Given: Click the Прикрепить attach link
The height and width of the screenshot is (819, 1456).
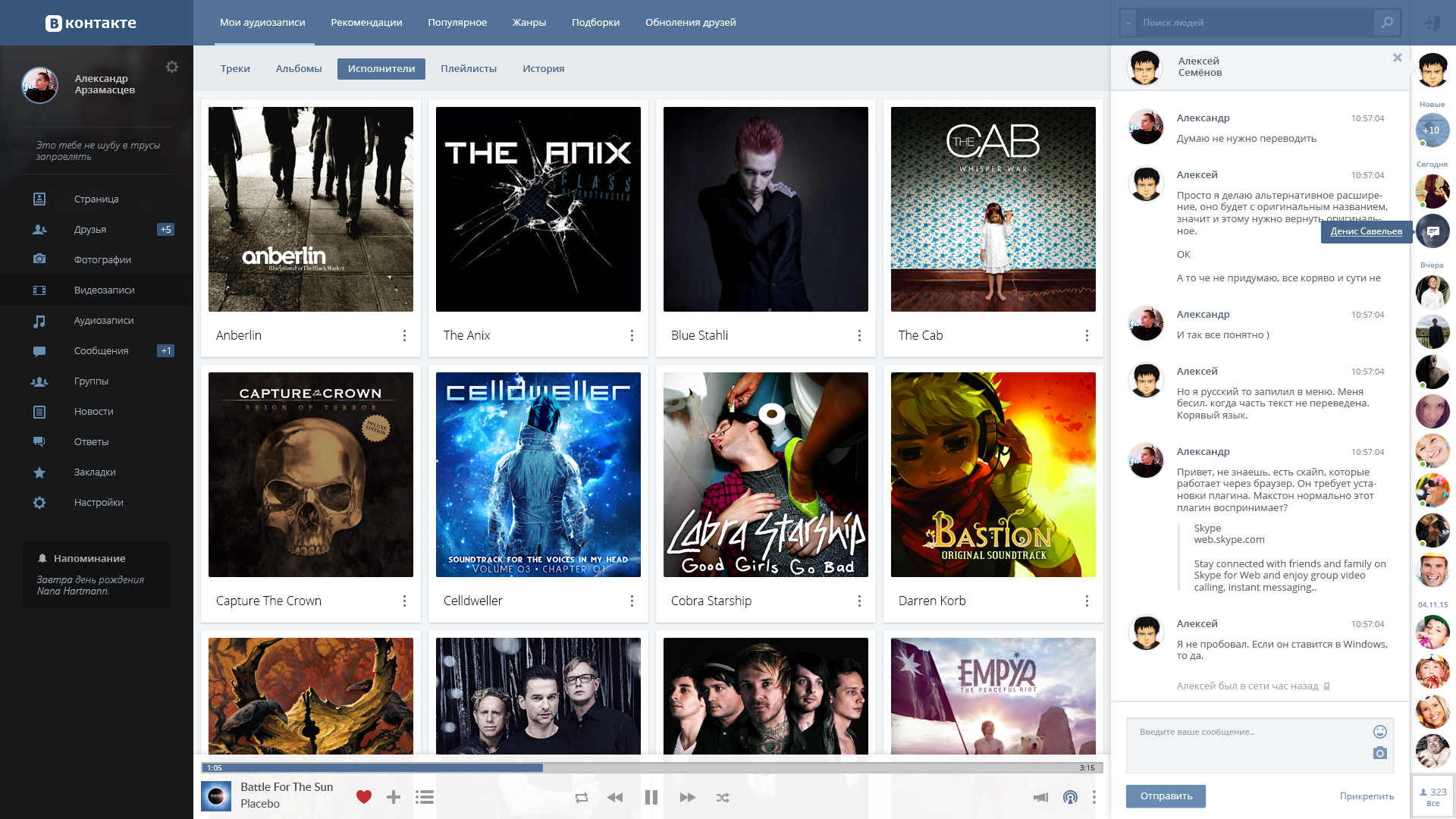Looking at the screenshot, I should click(1367, 796).
